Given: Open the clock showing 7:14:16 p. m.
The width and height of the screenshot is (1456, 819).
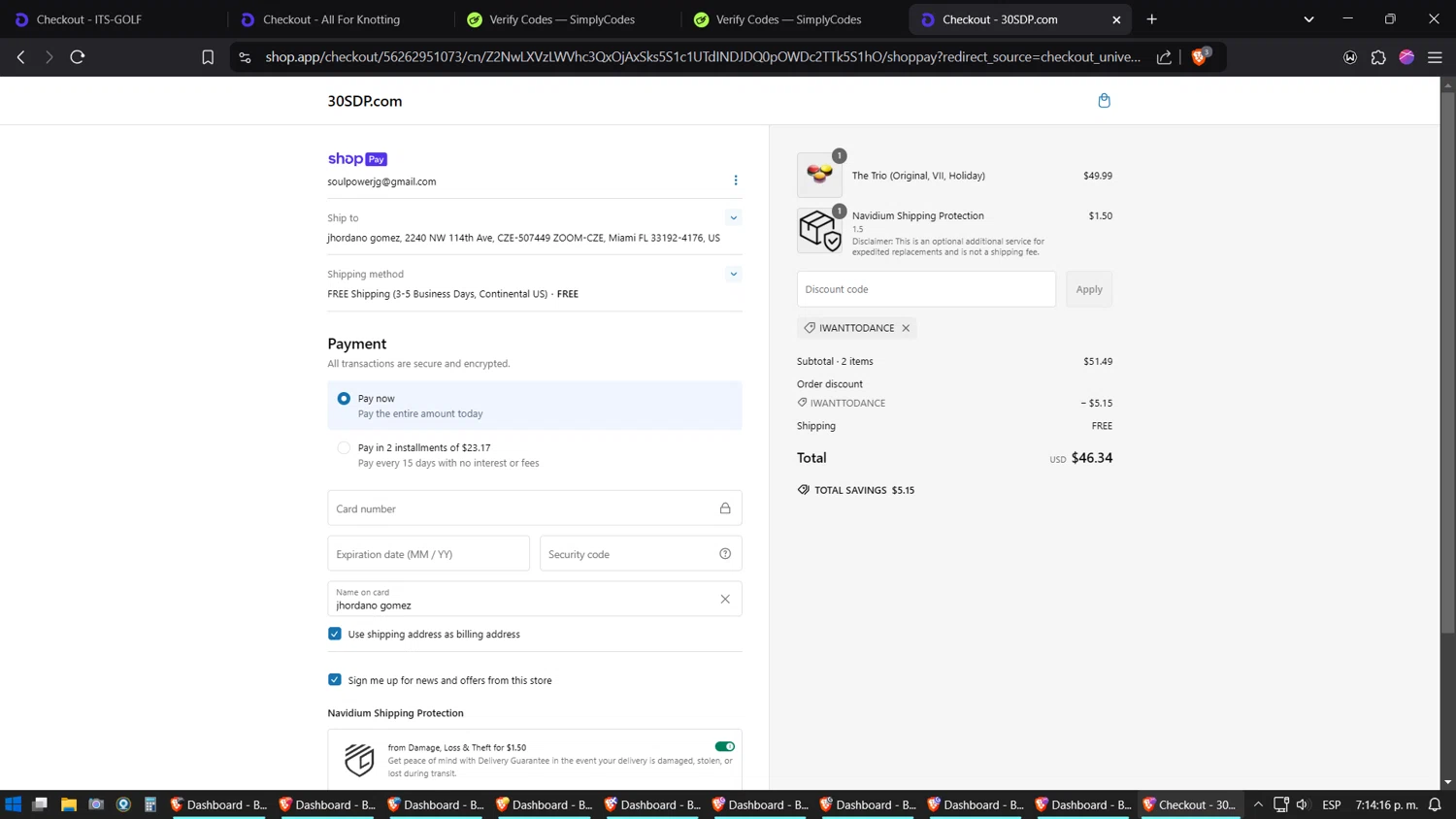Looking at the screenshot, I should [x=1386, y=804].
